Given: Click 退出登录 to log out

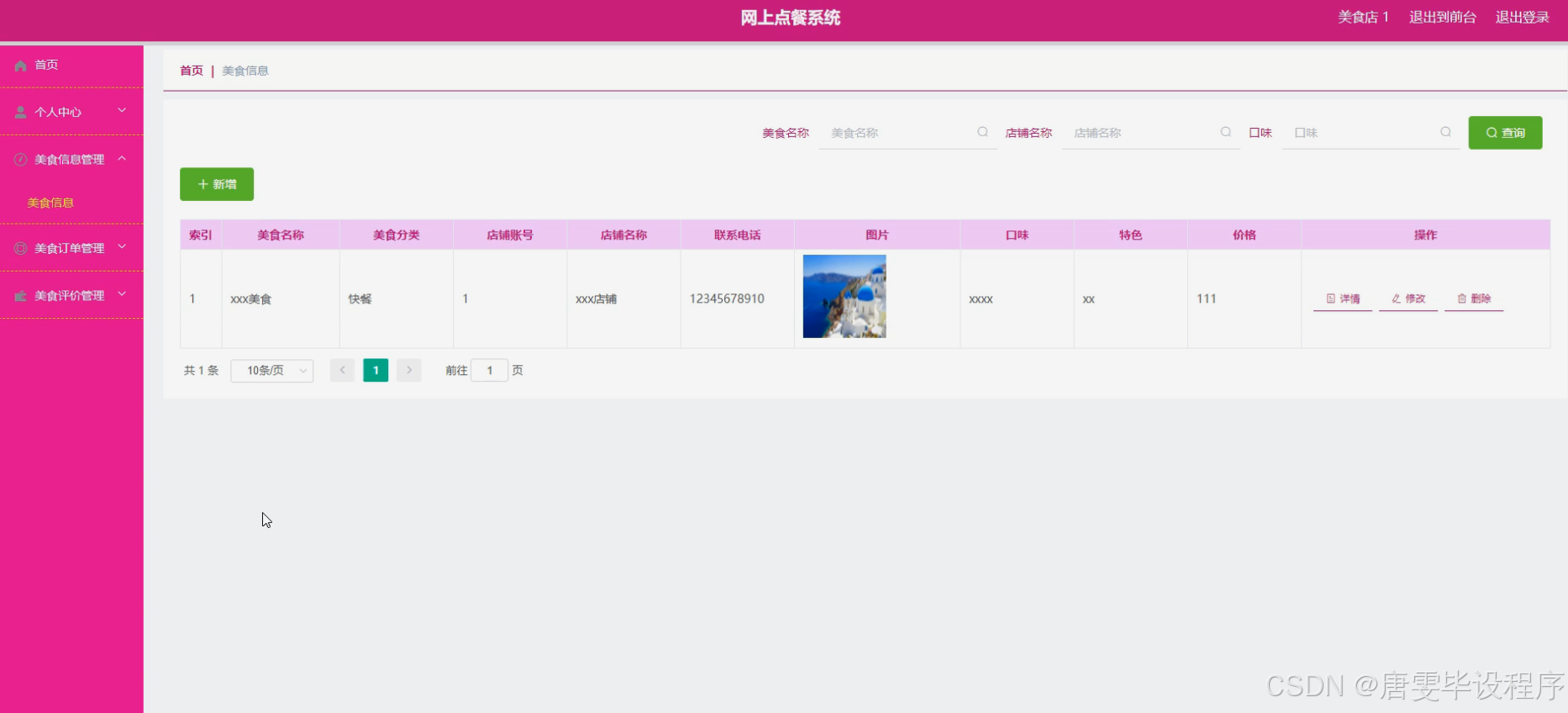Looking at the screenshot, I should click(x=1522, y=17).
